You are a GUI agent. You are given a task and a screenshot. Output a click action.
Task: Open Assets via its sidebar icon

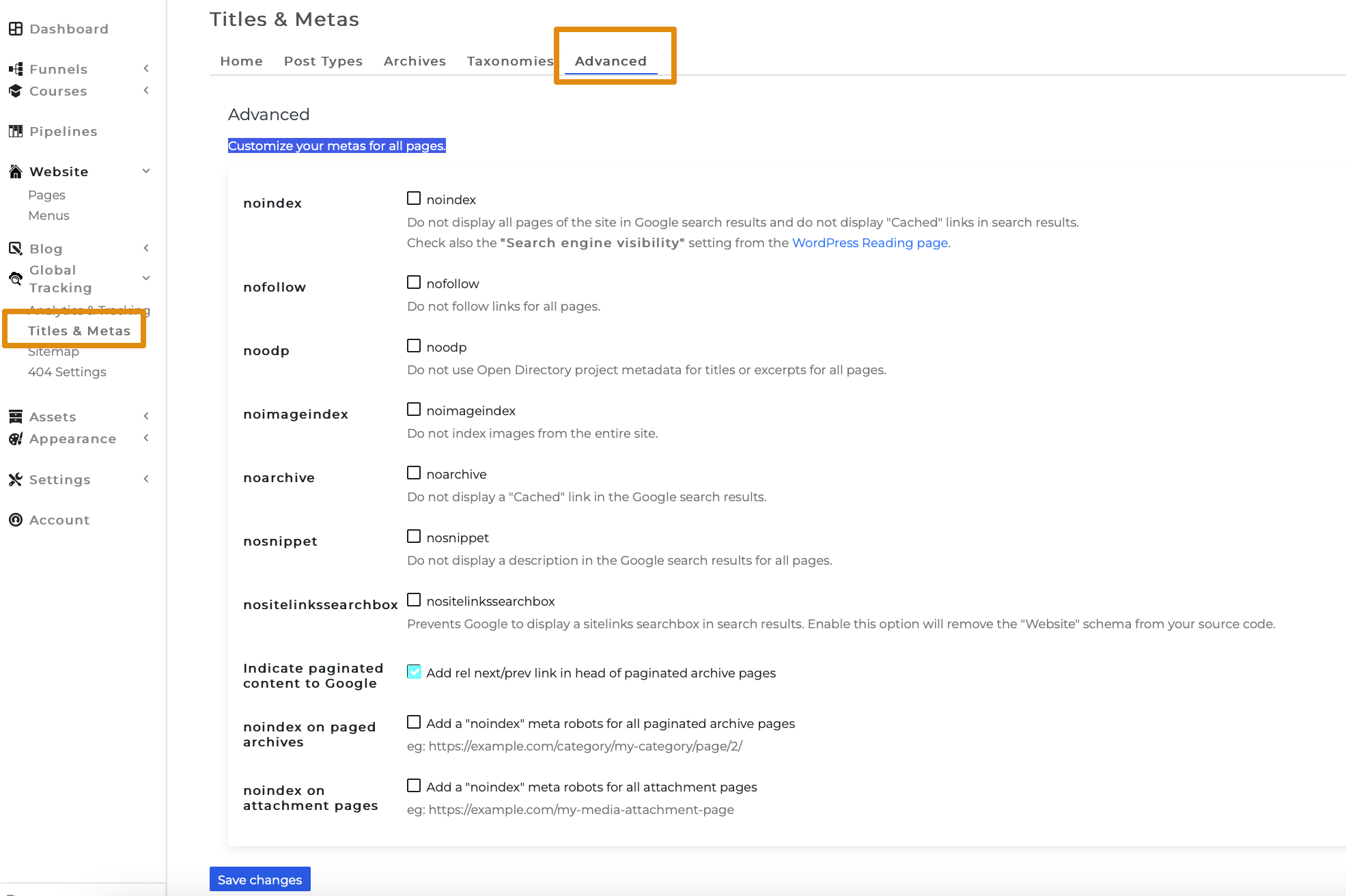pyautogui.click(x=15, y=416)
